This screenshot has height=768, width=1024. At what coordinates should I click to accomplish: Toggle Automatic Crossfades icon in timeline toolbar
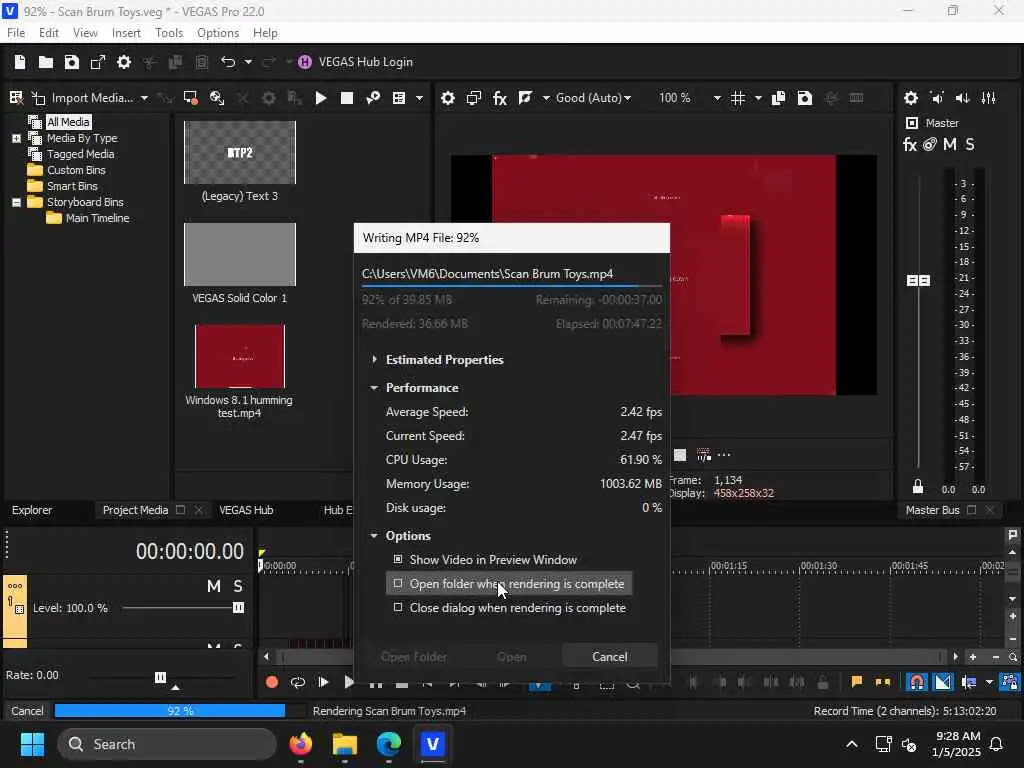pos(943,682)
